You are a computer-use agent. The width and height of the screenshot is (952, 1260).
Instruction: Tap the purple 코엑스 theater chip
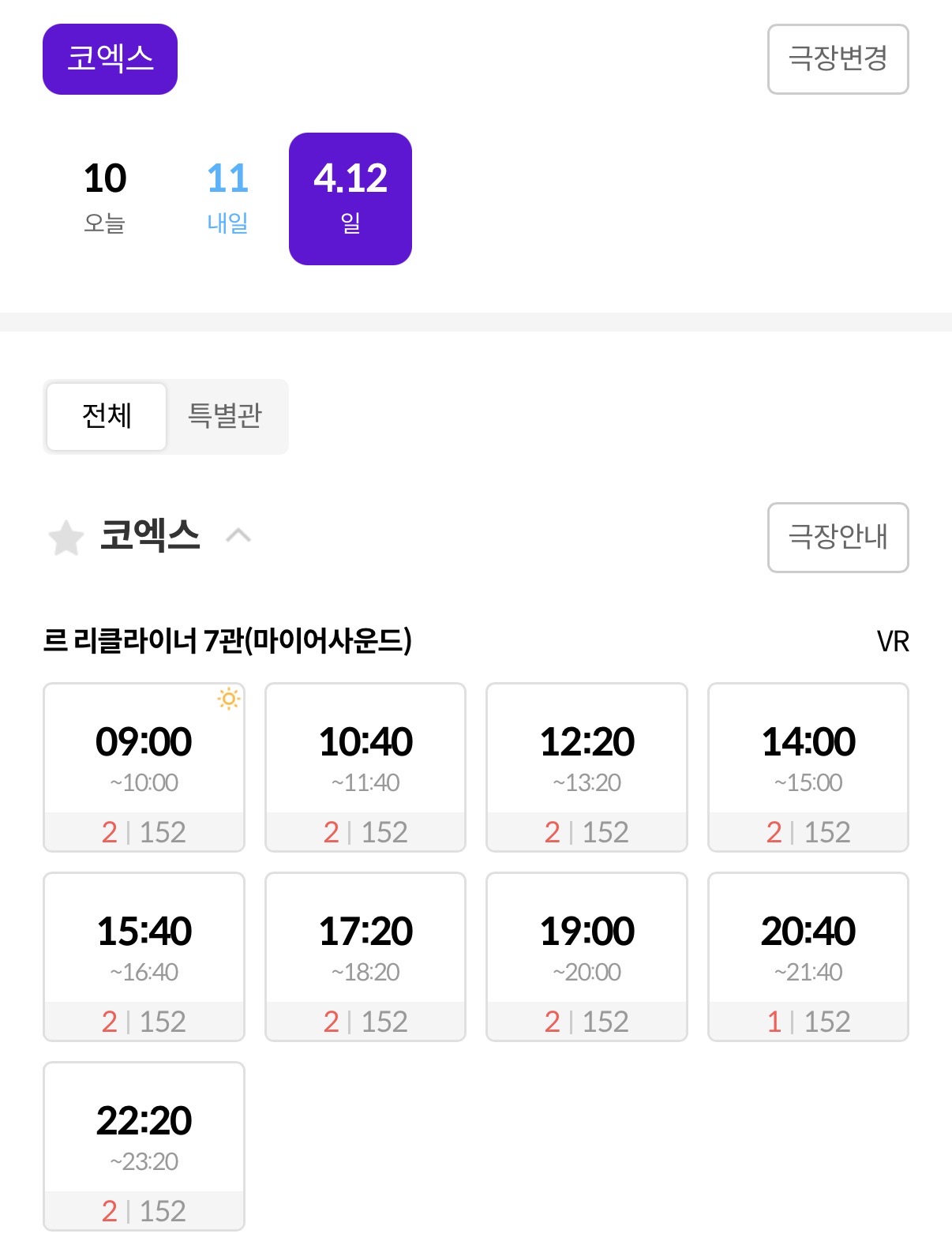[110, 59]
